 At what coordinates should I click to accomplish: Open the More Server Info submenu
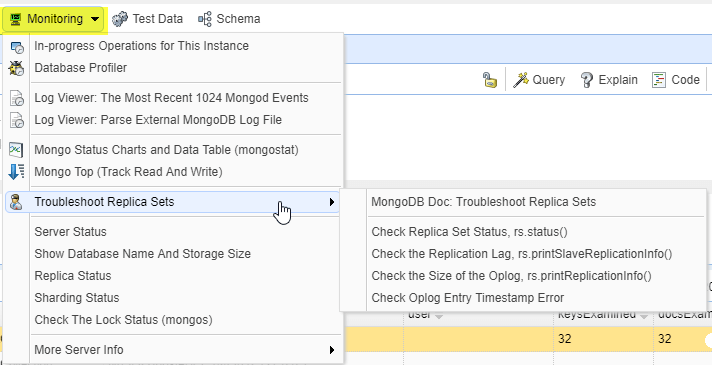173,350
